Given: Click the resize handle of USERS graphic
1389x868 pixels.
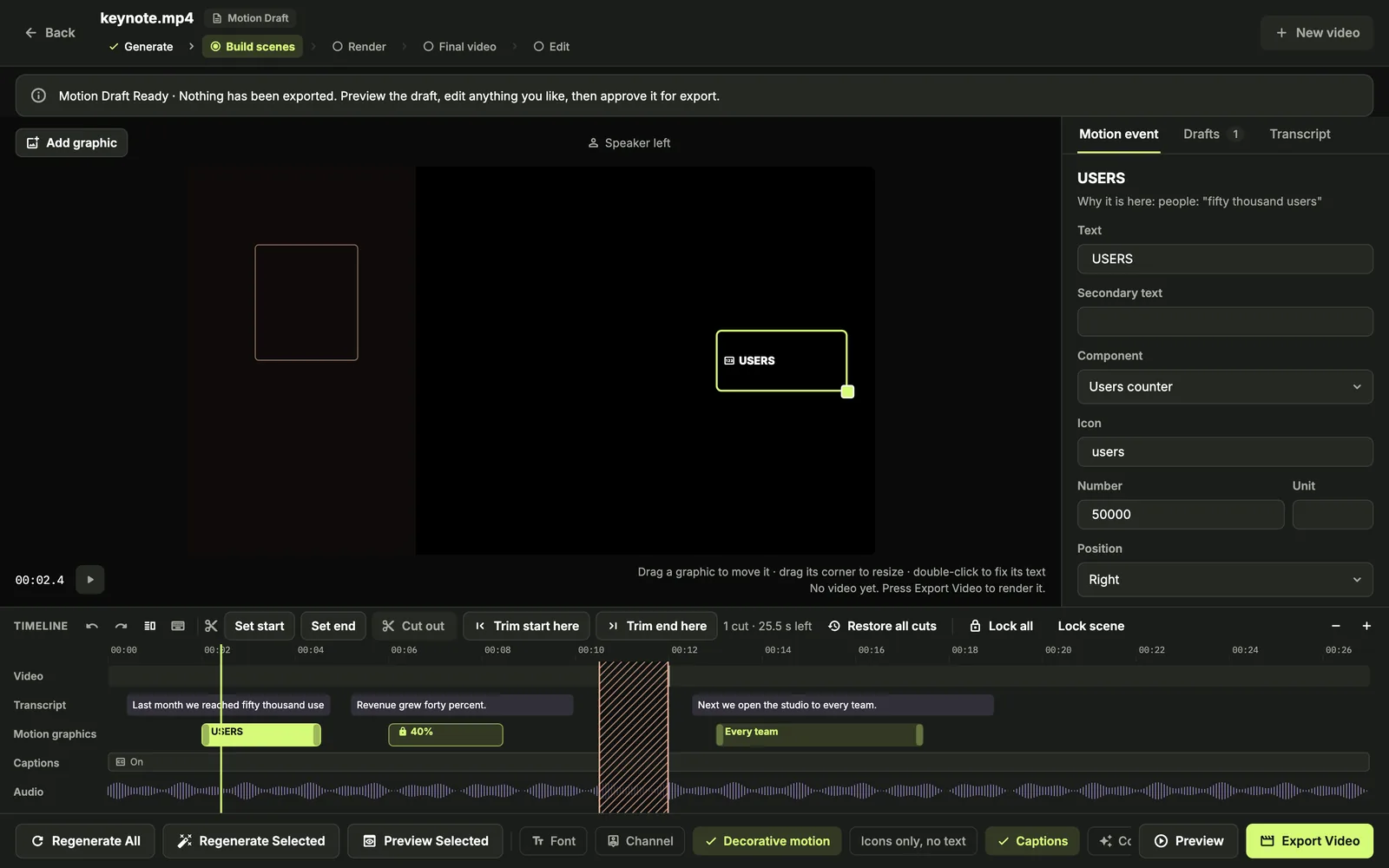Looking at the screenshot, I should pyautogui.click(x=848, y=391).
